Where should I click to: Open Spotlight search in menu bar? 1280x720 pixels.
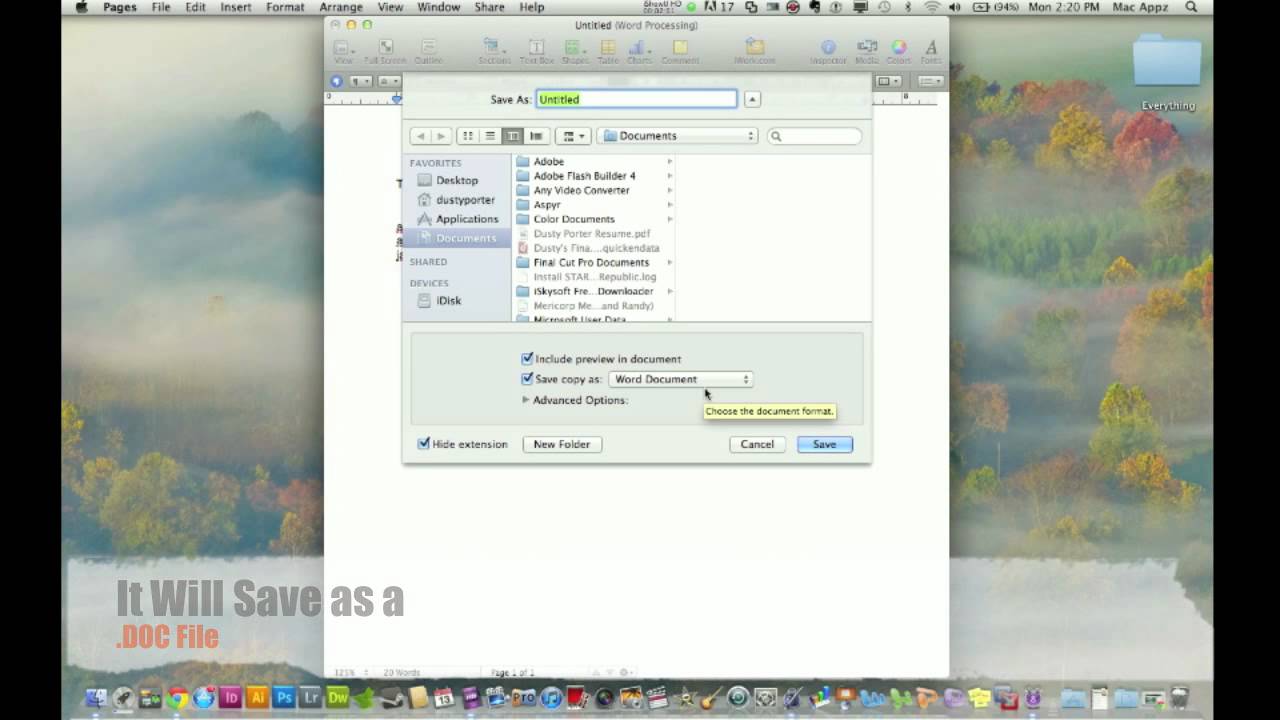coord(1191,7)
